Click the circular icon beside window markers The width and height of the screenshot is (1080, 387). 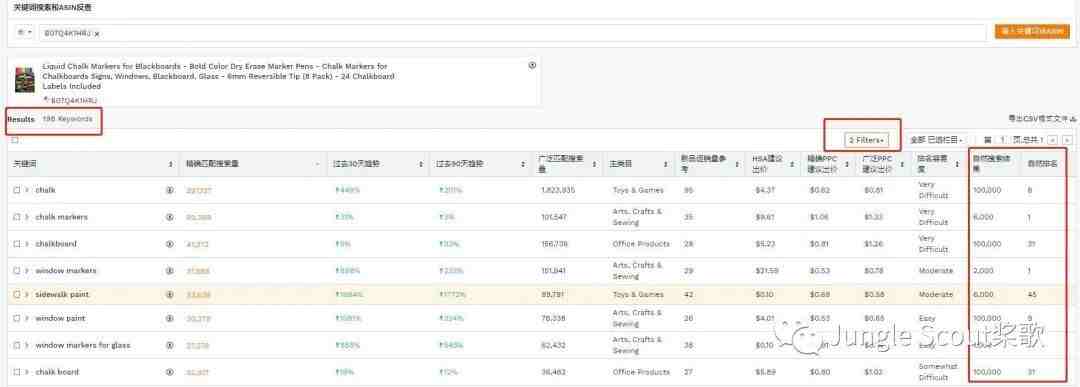point(169,271)
